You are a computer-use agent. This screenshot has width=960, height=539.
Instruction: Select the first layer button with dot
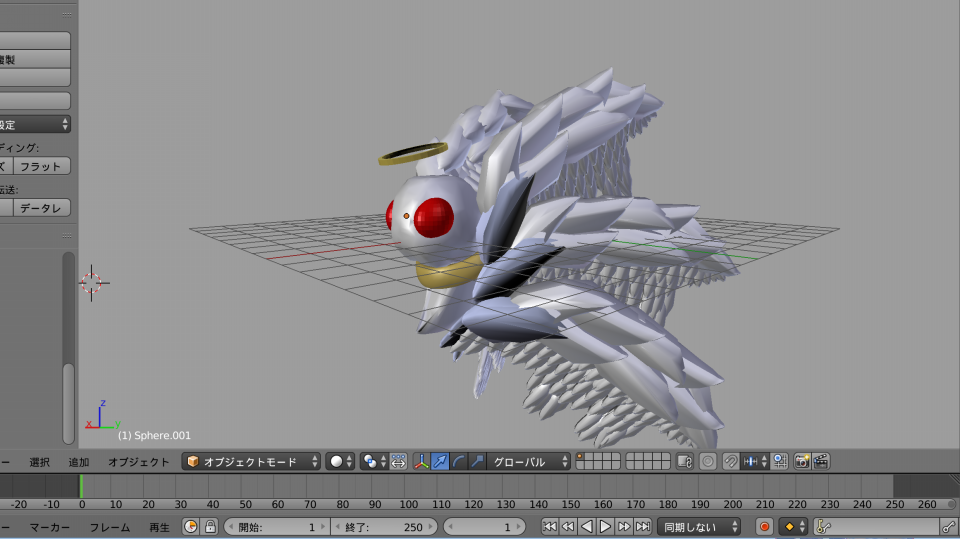coord(580,457)
